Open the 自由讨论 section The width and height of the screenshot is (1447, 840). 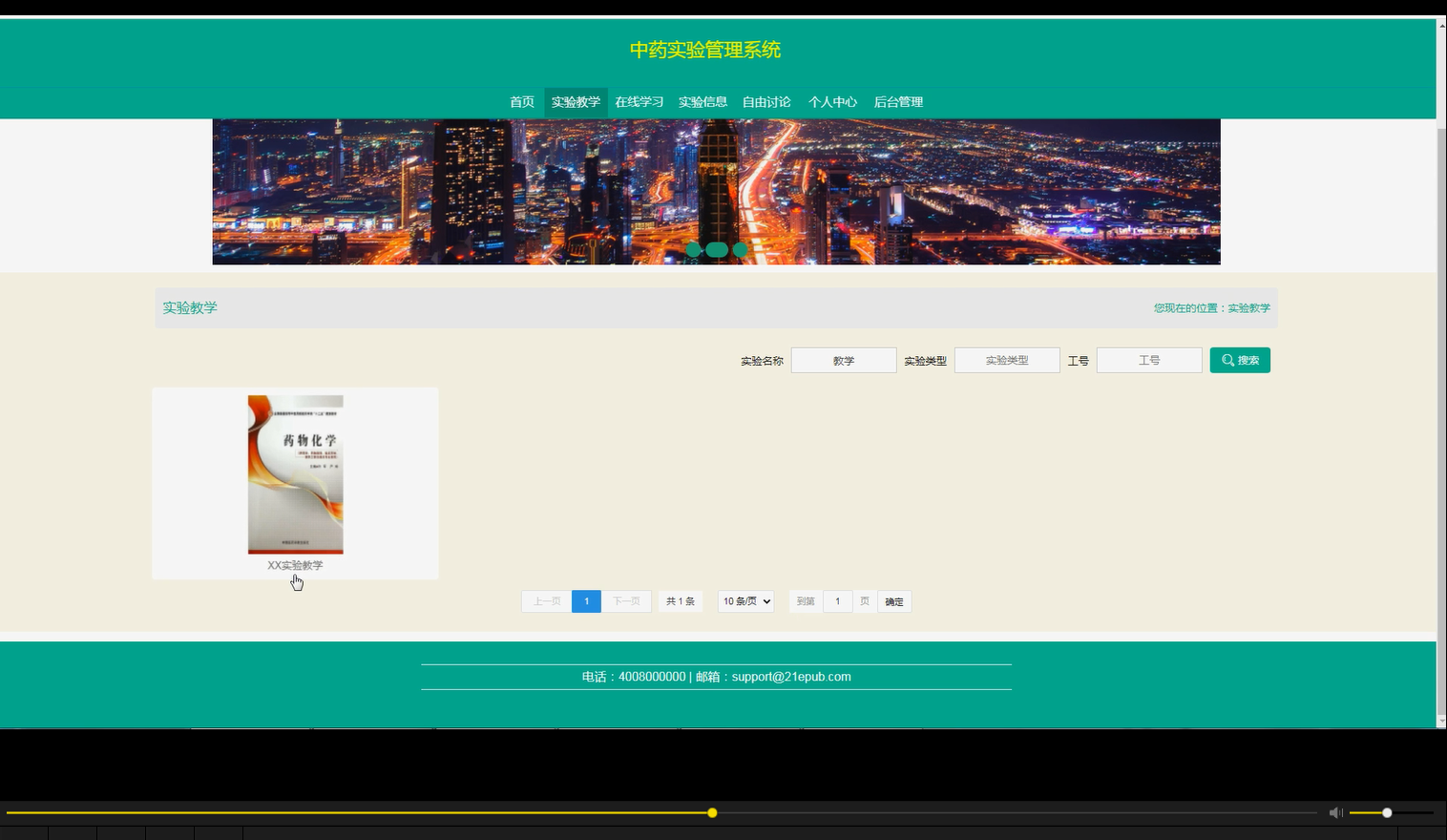point(766,101)
